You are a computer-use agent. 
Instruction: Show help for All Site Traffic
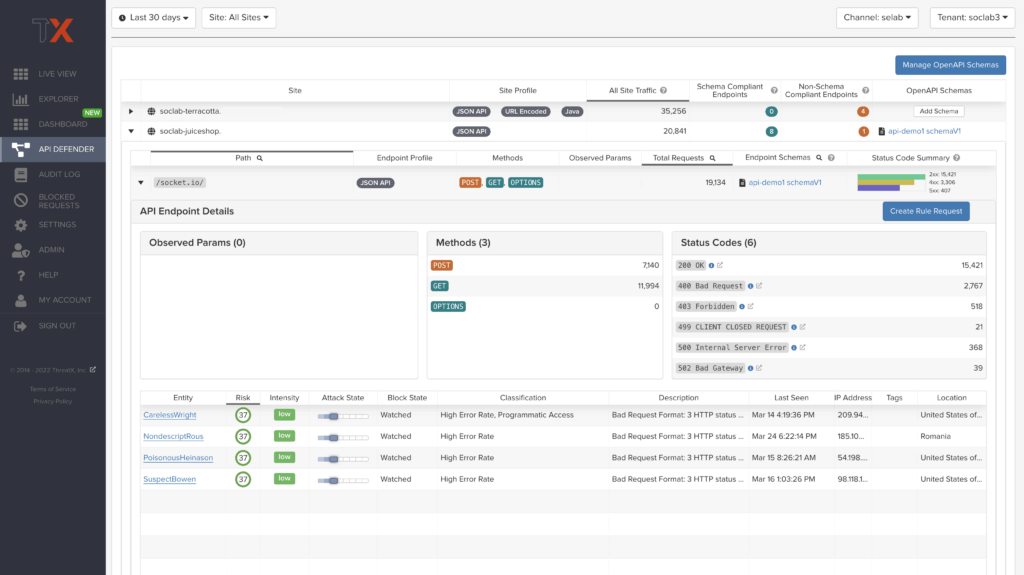664,91
